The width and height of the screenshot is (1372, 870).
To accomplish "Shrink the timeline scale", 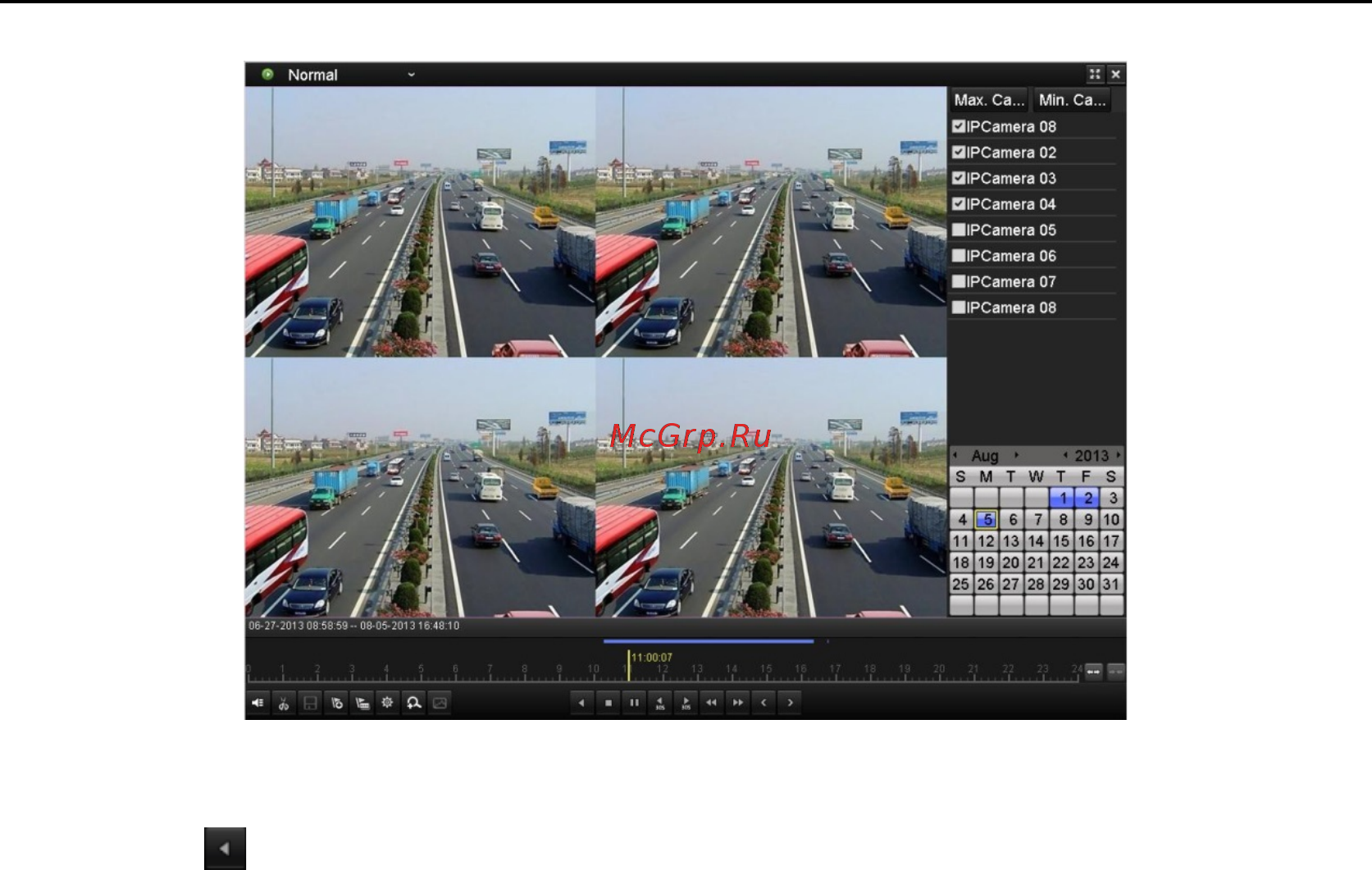I will pos(1116,672).
